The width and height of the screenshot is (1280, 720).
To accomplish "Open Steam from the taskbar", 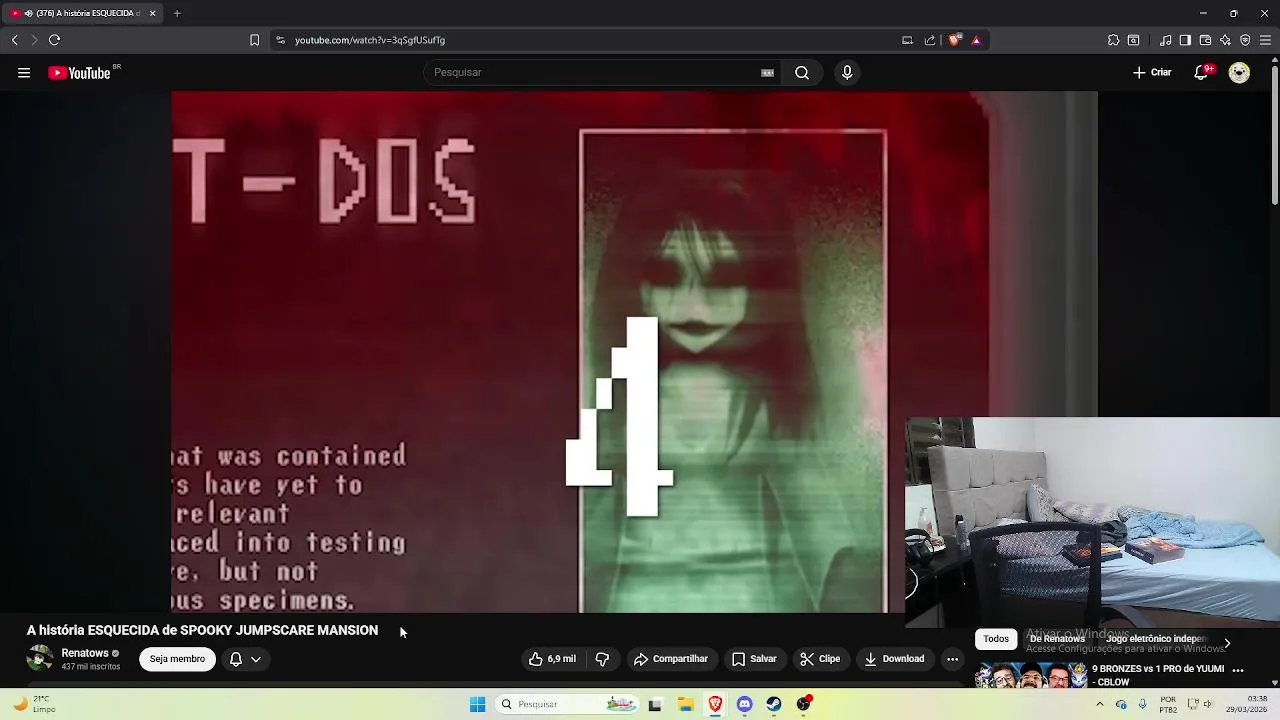I will pyautogui.click(x=774, y=704).
